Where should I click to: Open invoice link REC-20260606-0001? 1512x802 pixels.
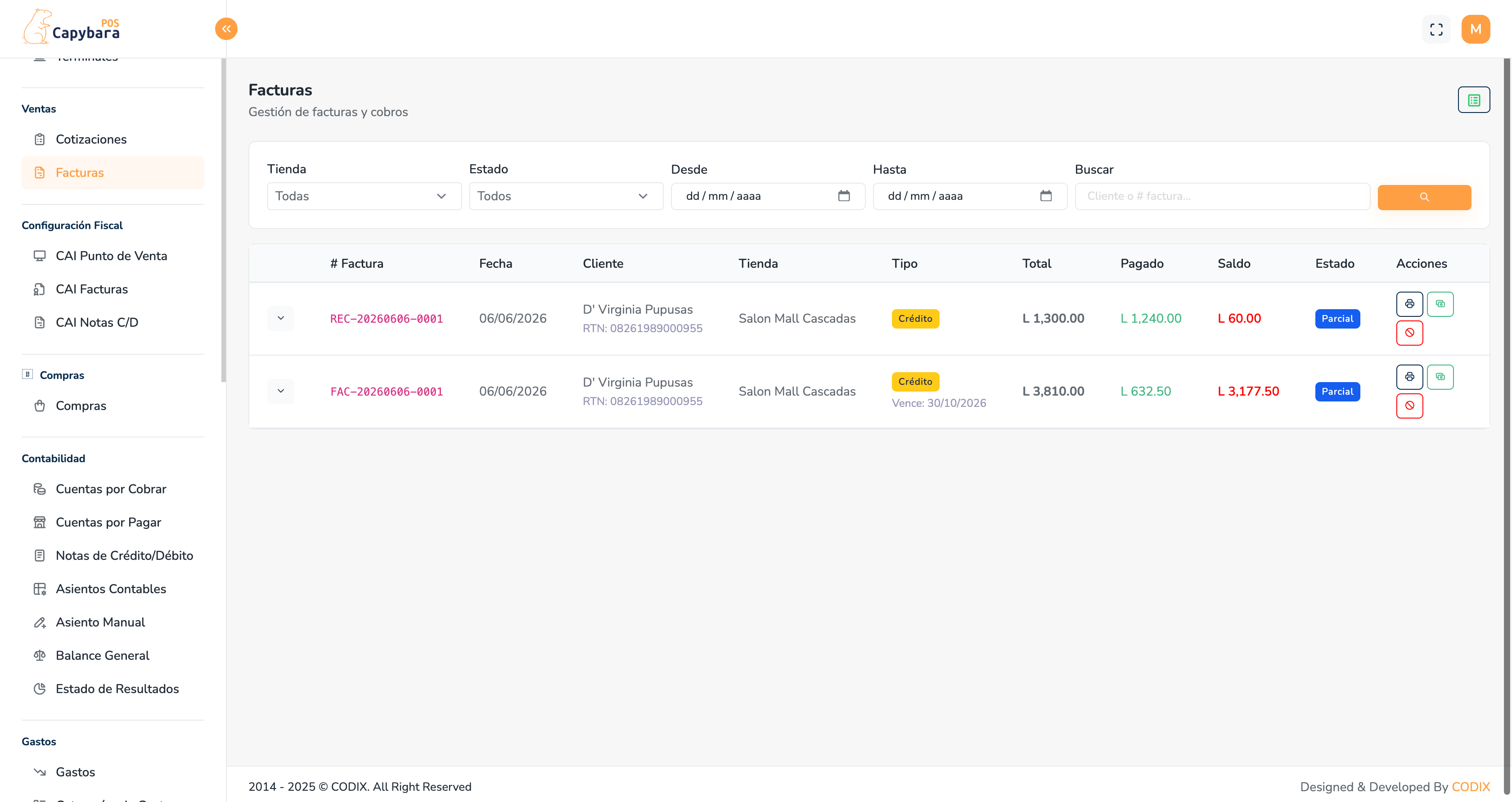pos(386,319)
